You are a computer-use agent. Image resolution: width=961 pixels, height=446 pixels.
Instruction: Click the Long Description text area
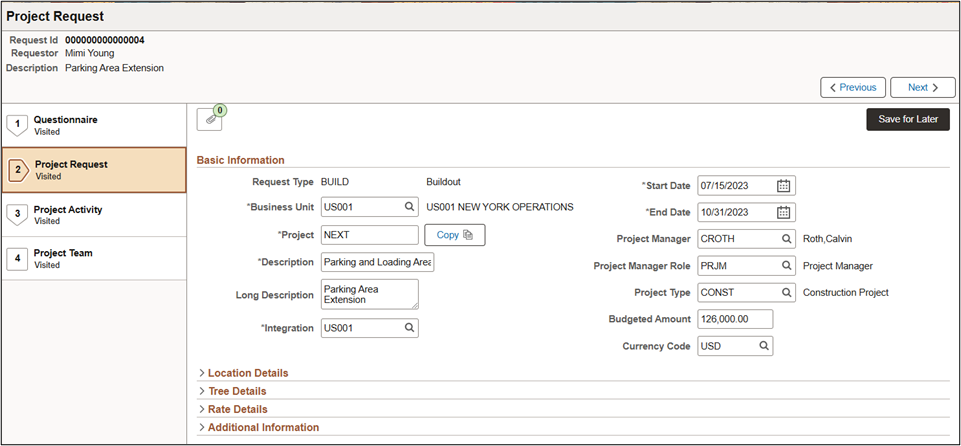(370, 295)
